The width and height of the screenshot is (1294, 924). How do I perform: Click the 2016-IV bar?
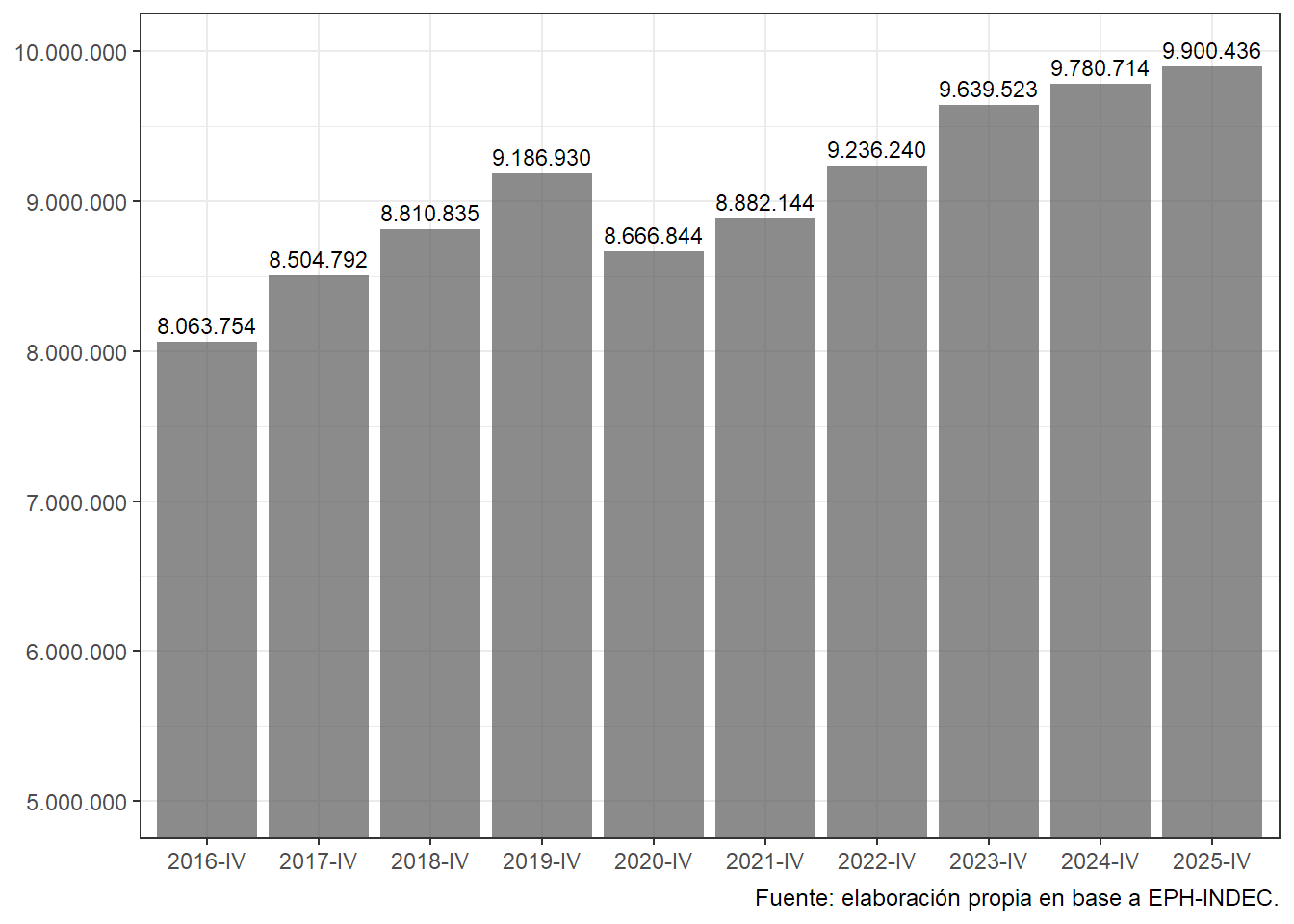(207, 589)
